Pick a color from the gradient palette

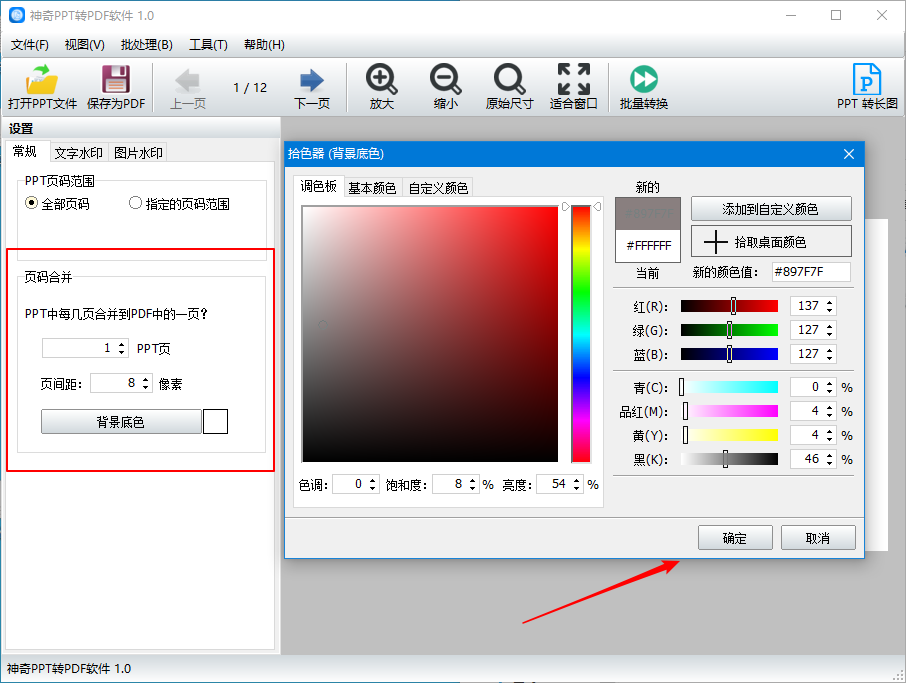[430, 330]
